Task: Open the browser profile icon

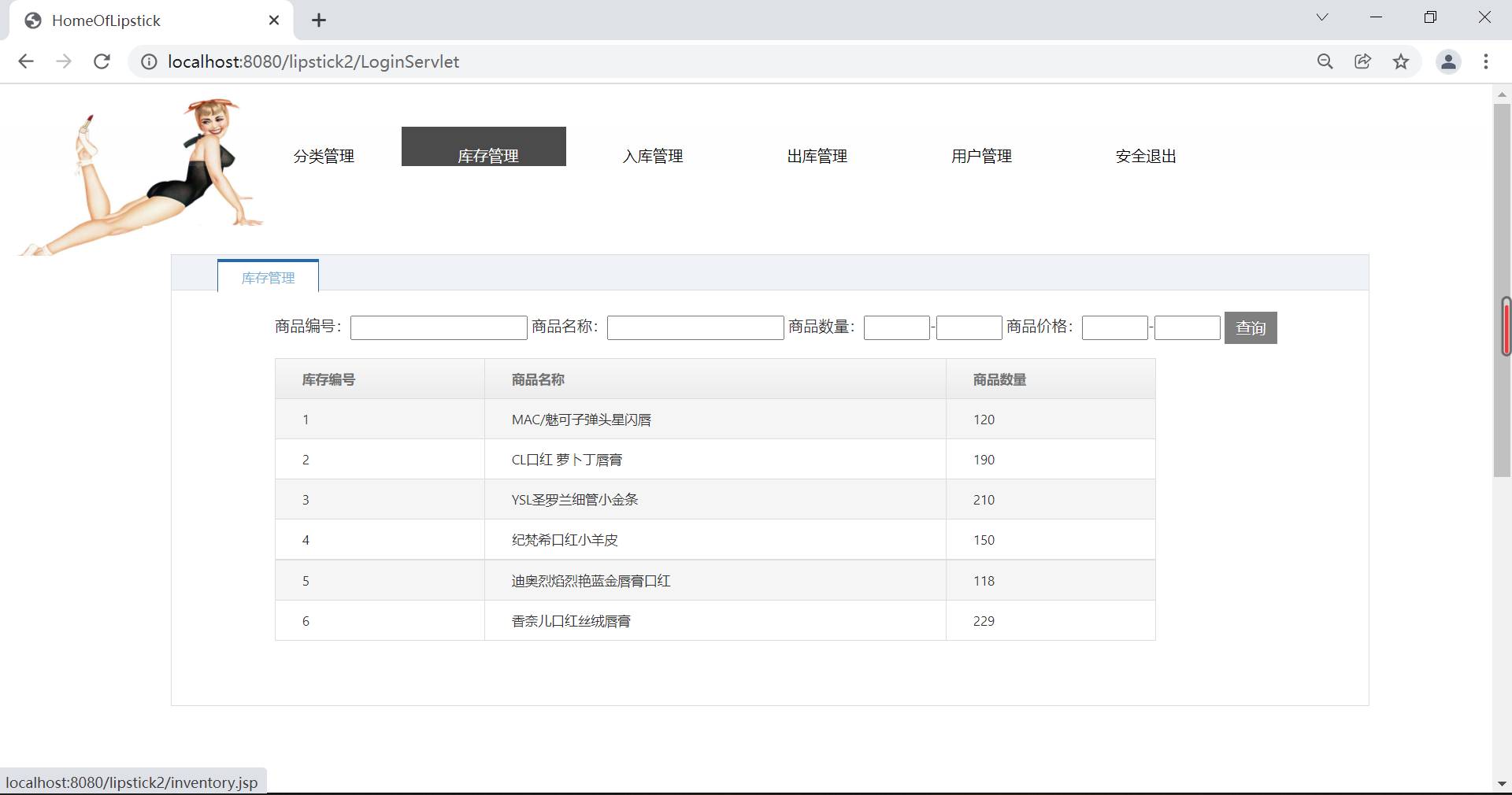Action: [1448, 61]
